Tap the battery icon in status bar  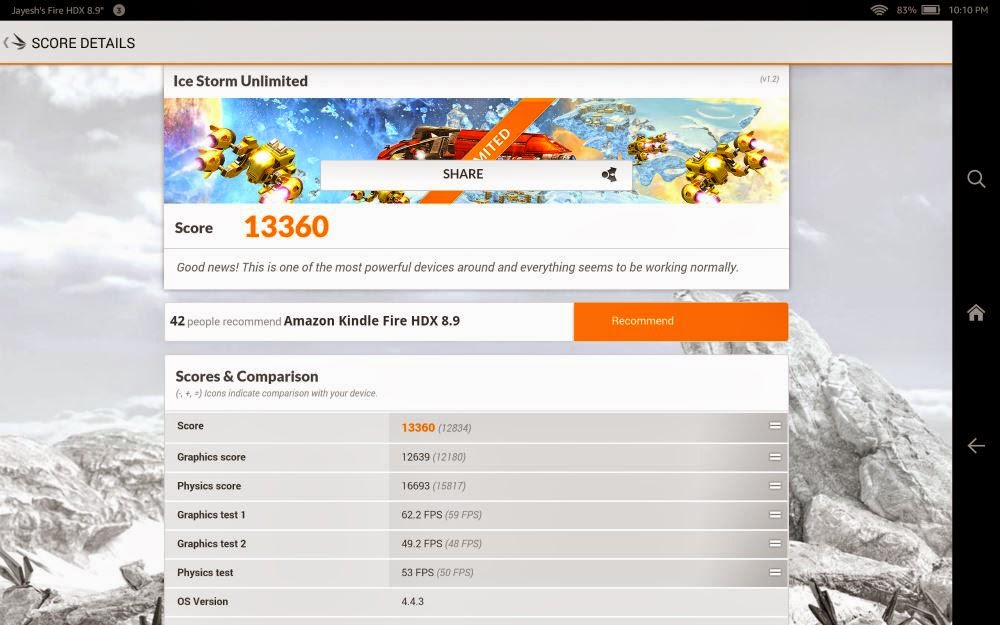pyautogui.click(x=930, y=10)
